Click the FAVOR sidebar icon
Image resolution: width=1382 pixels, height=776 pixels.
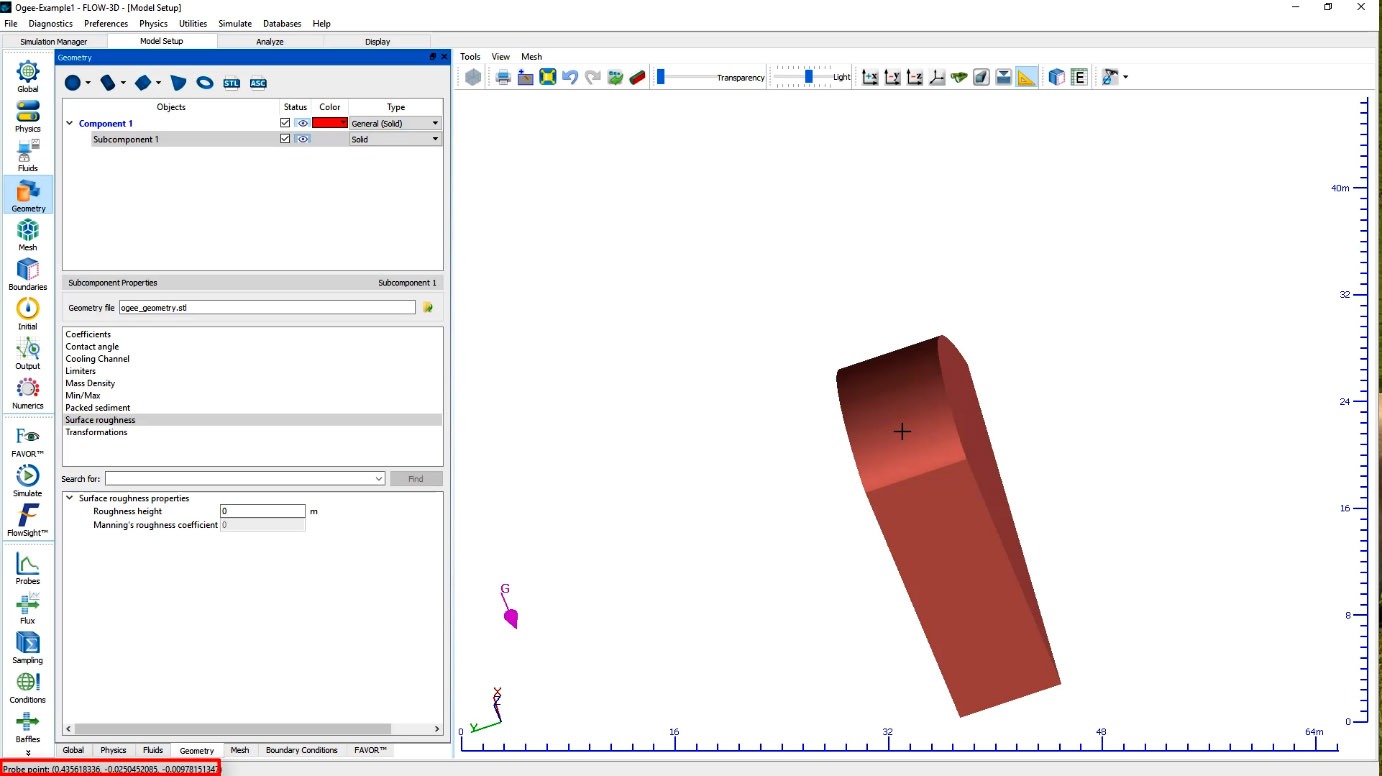(x=28, y=440)
